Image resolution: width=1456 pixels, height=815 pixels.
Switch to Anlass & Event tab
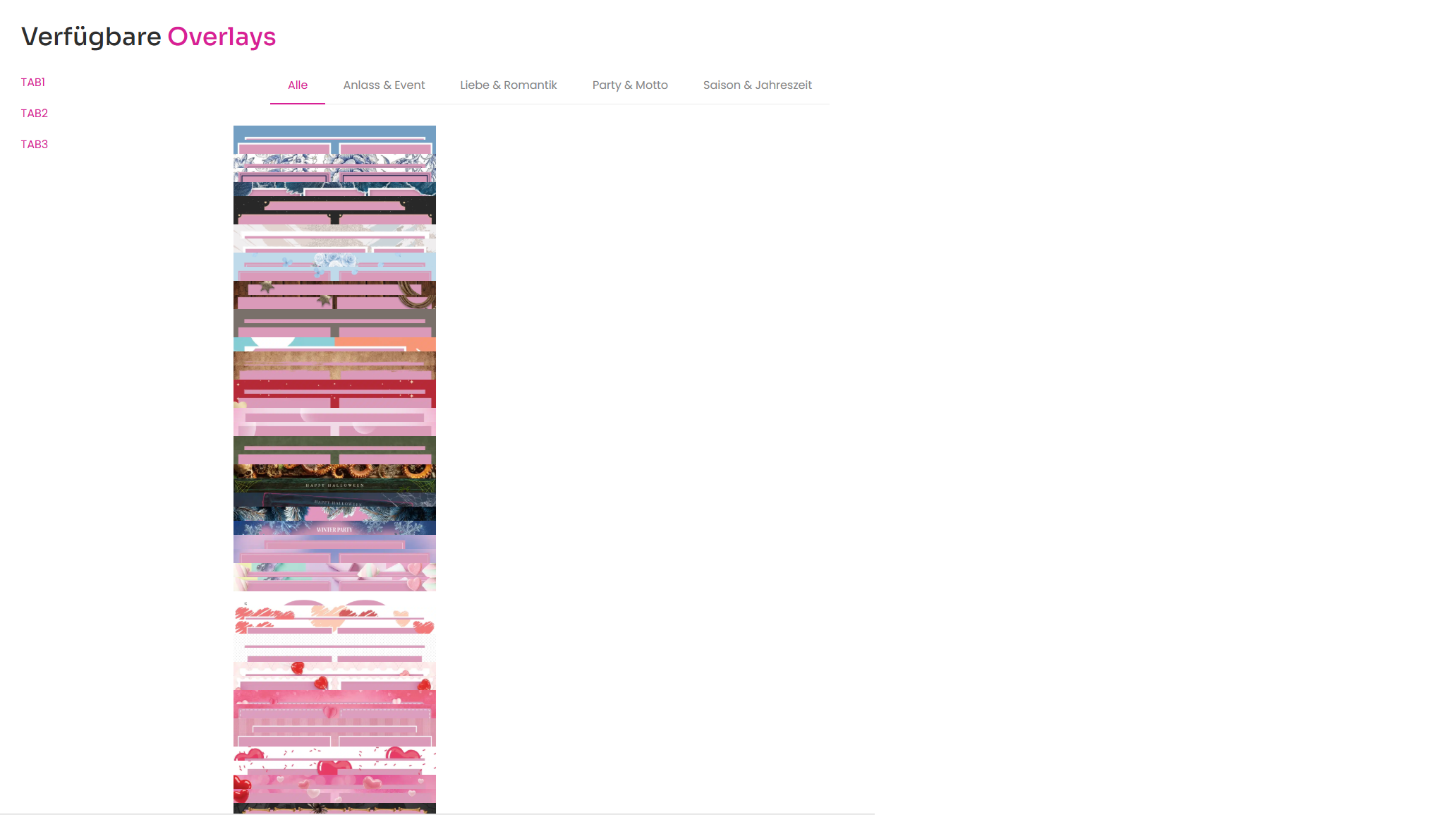click(384, 85)
